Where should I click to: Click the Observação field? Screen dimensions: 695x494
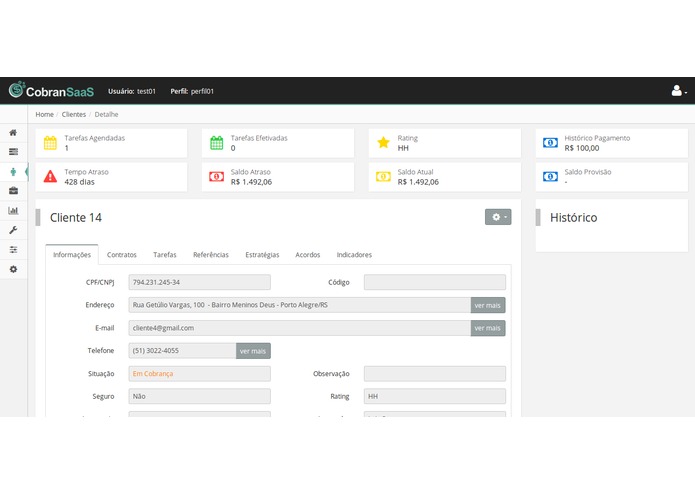pos(435,373)
